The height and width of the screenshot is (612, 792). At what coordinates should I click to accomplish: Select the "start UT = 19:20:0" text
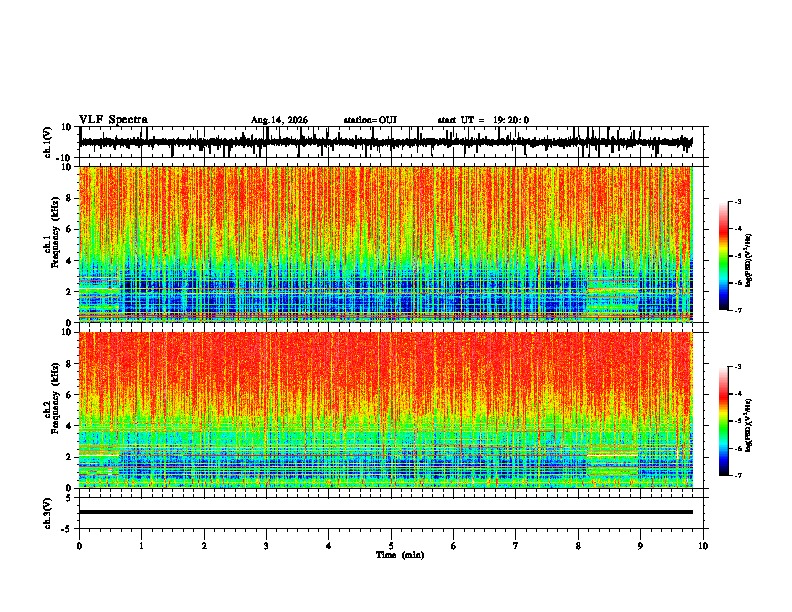483,120
